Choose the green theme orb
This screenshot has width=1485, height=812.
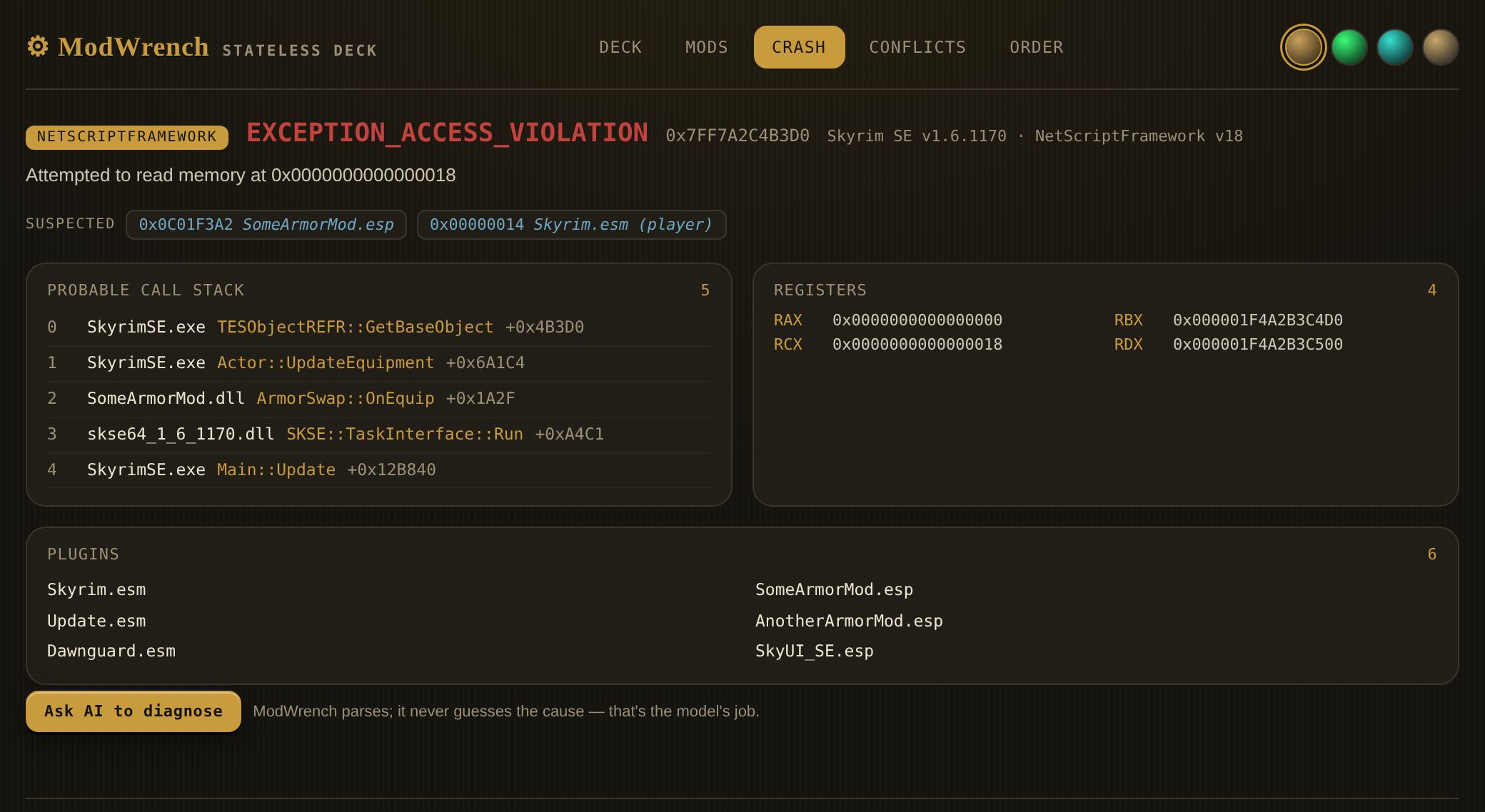coord(1349,47)
